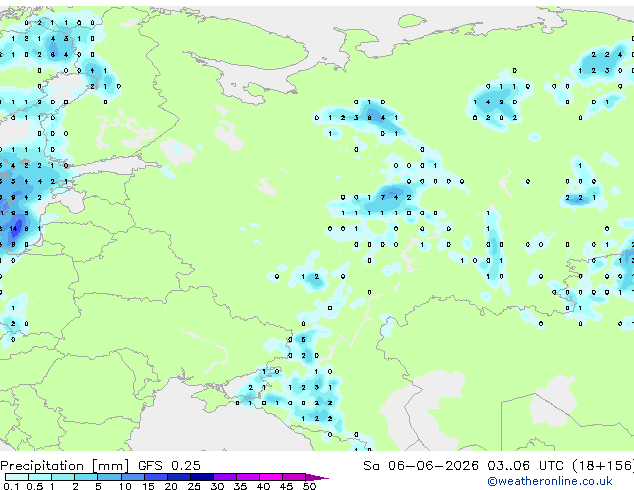Click the legend label '20'
634x490 pixels.
pyautogui.click(x=171, y=486)
